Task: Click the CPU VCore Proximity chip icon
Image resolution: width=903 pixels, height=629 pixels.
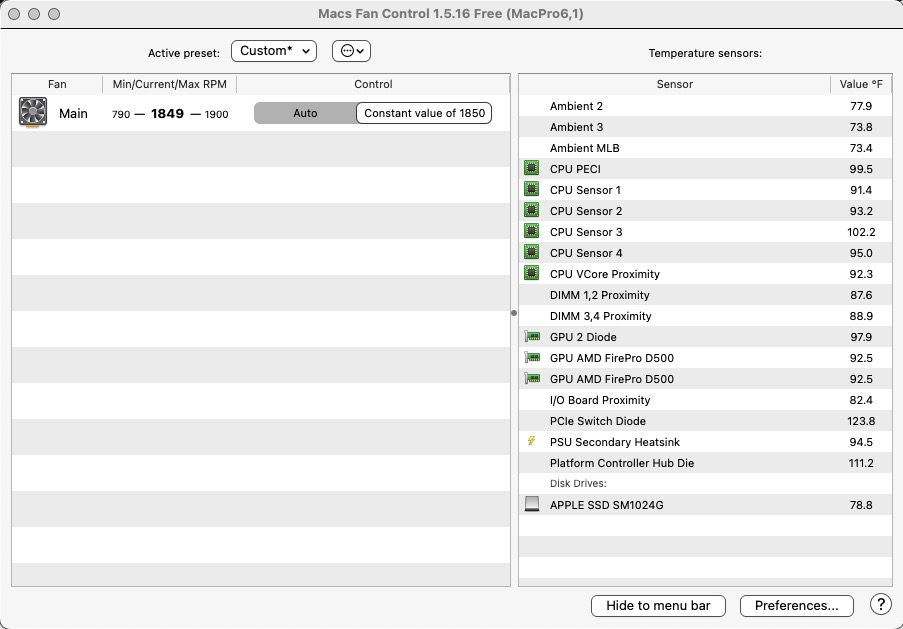Action: [532, 273]
